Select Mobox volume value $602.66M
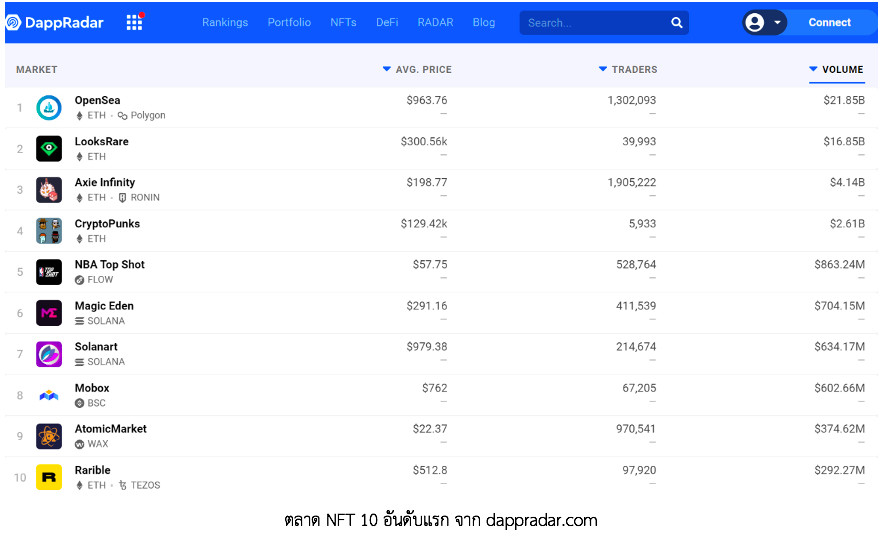Image resolution: width=878 pixels, height=536 pixels. click(x=839, y=388)
